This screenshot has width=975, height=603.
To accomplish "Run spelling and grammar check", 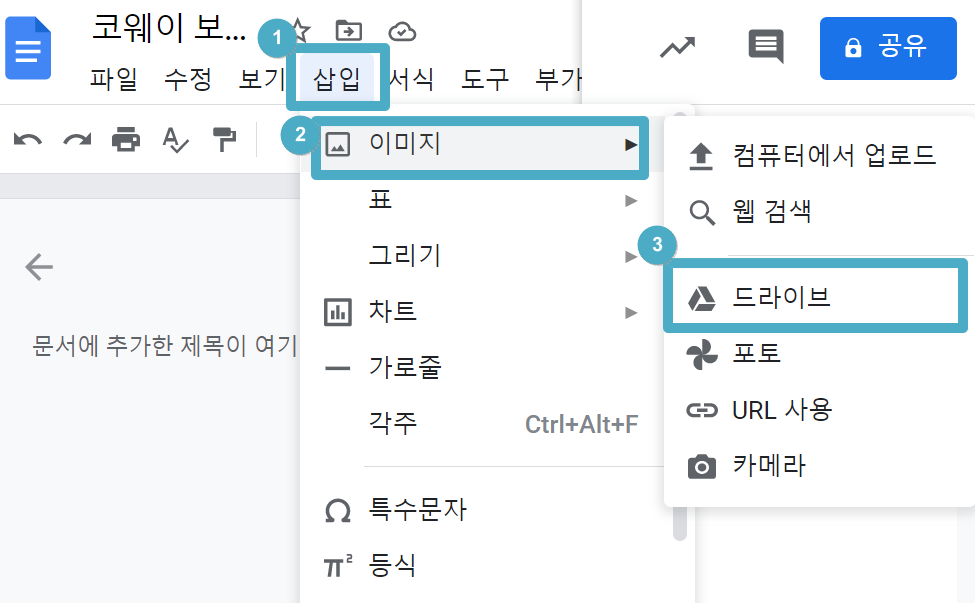I will pyautogui.click(x=175, y=140).
